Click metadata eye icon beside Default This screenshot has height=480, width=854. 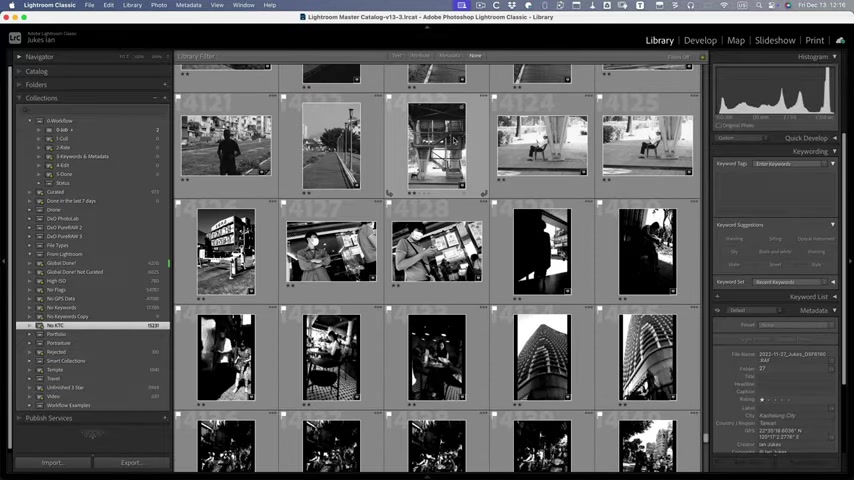[717, 311]
